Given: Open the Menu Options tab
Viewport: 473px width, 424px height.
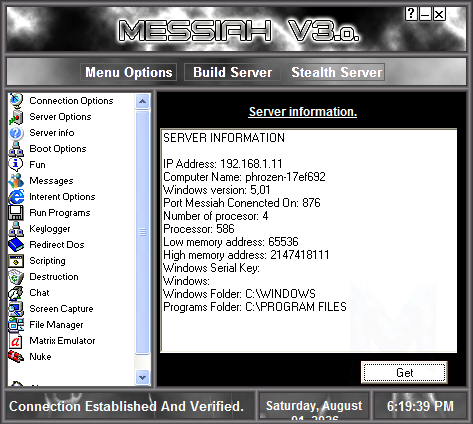Looking at the screenshot, I should (x=128, y=72).
